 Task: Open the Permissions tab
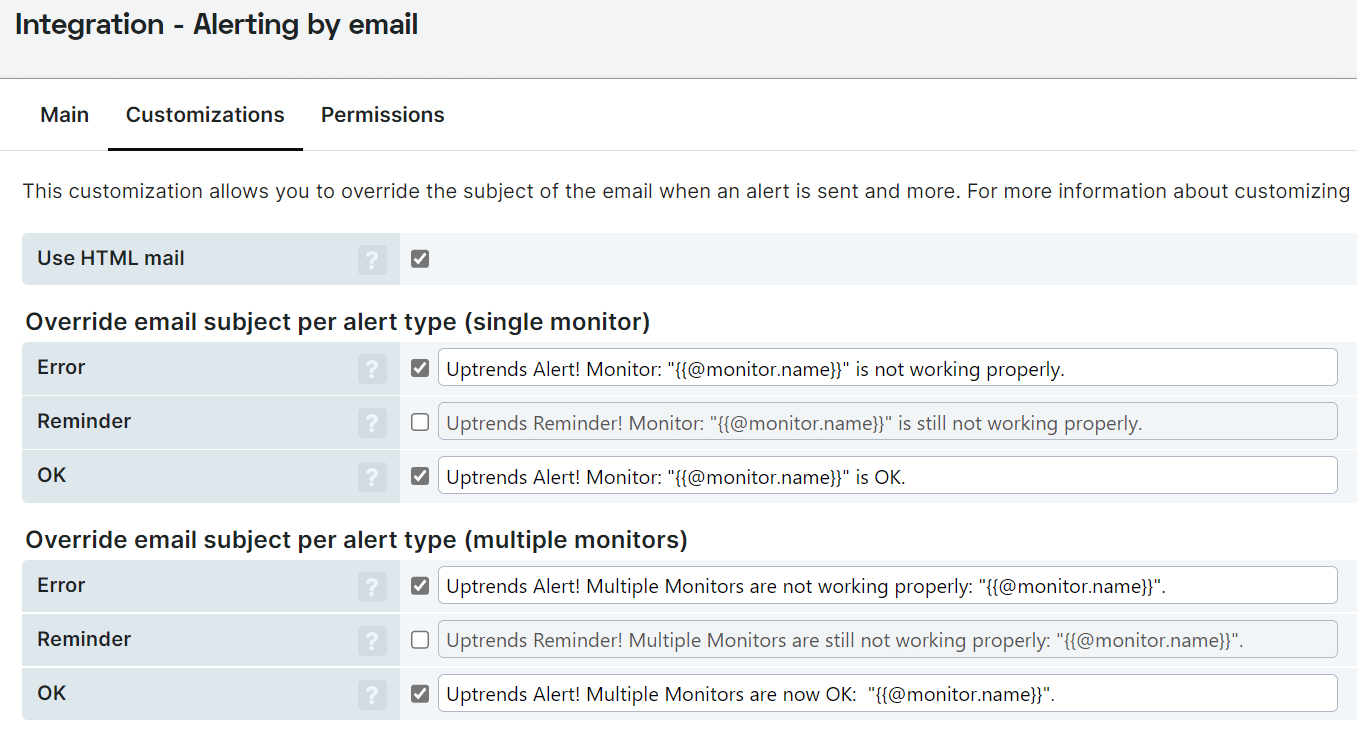pyautogui.click(x=383, y=115)
